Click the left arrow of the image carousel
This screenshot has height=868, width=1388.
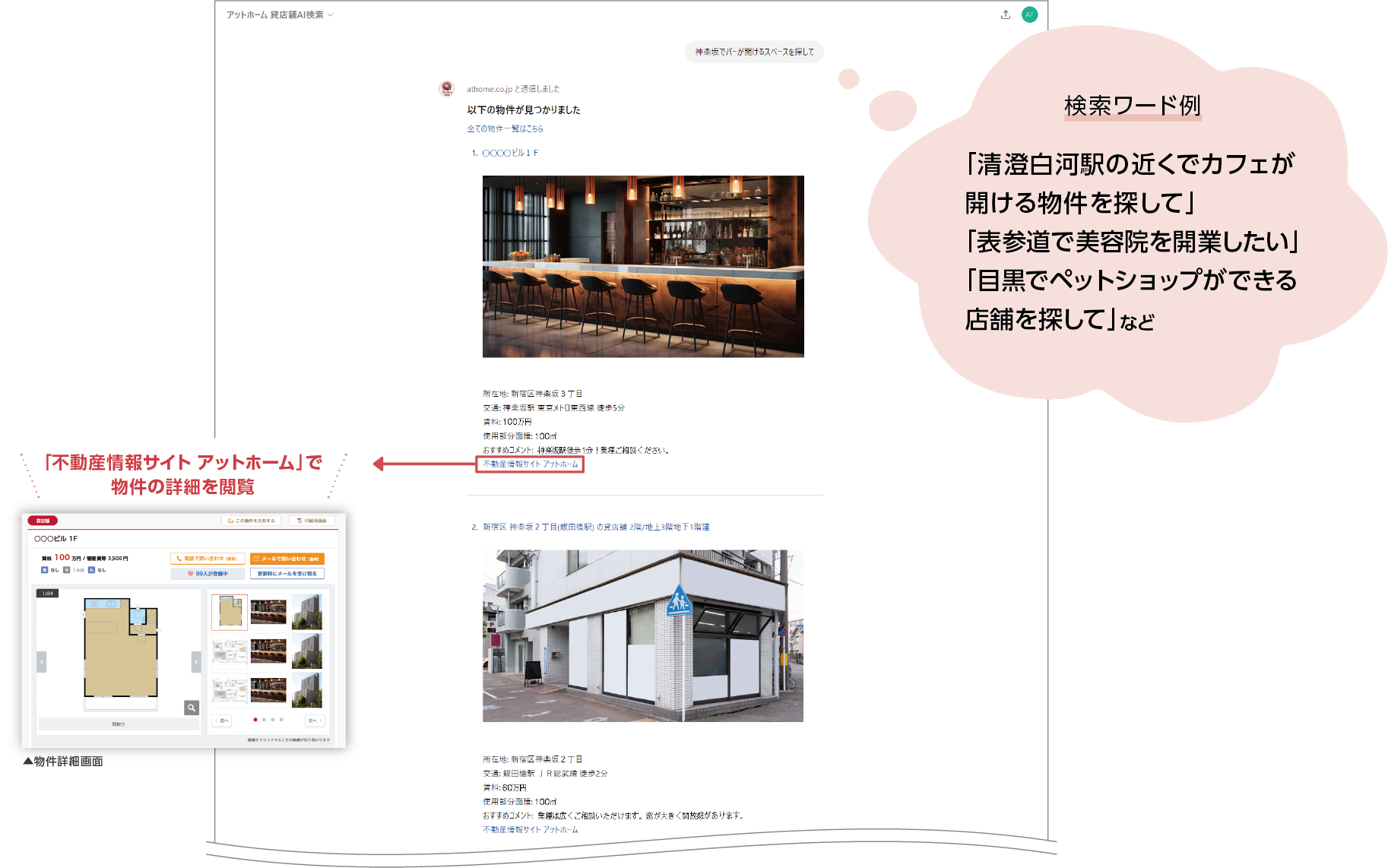(x=42, y=663)
